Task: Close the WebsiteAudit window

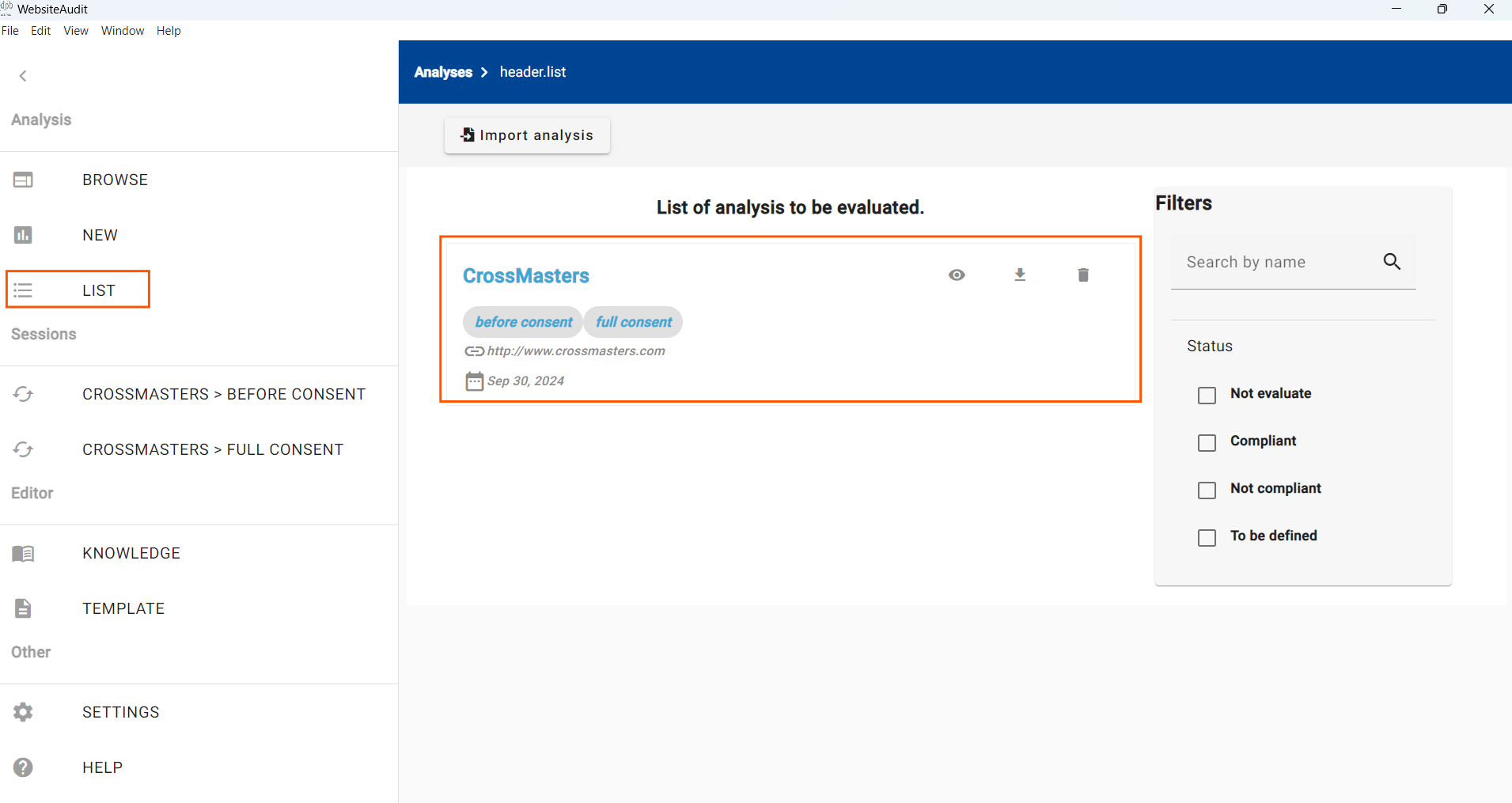Action: (x=1488, y=9)
